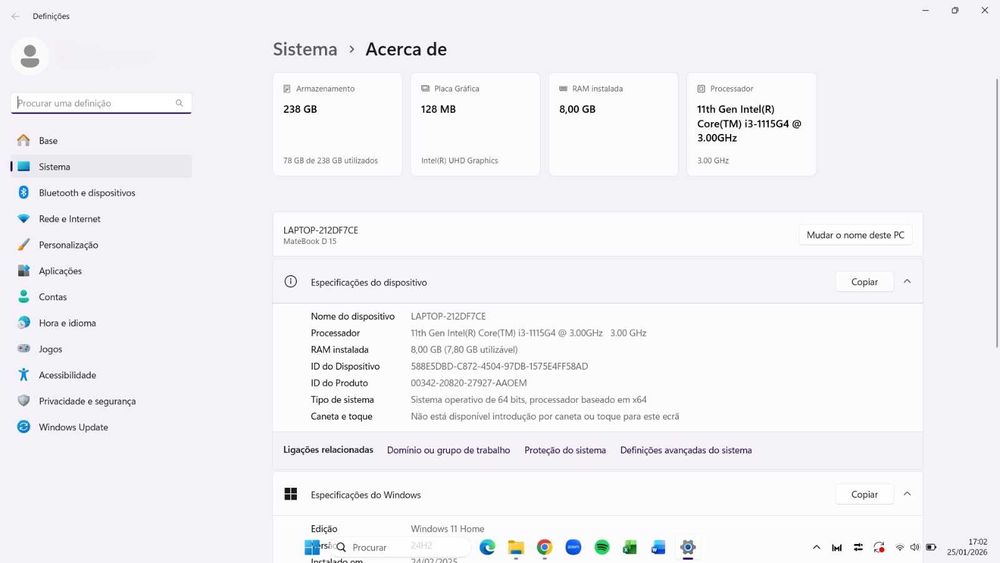Collapse Especificações do Windows section
The image size is (1000, 563).
click(907, 495)
